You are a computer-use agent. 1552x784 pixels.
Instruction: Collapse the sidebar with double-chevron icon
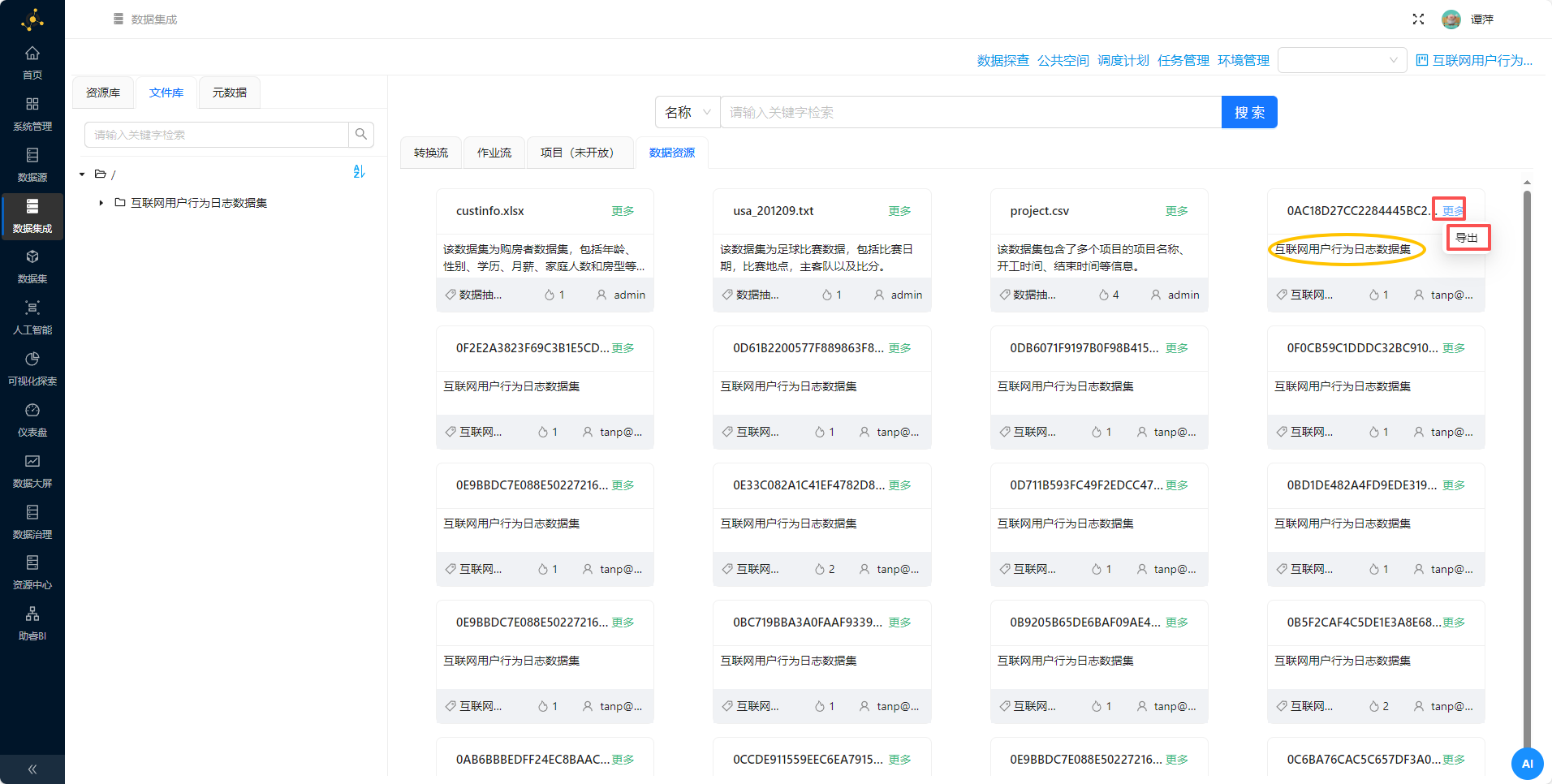[32, 769]
